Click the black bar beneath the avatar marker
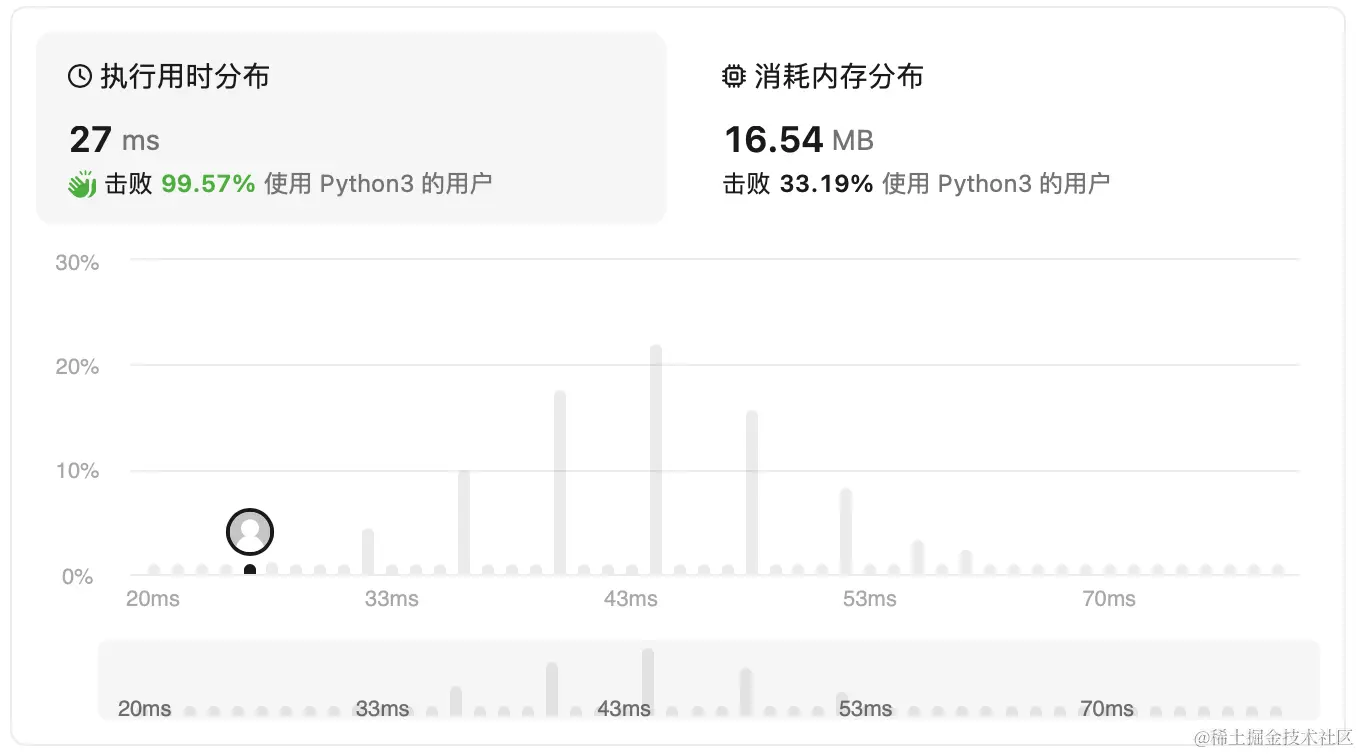 250,570
